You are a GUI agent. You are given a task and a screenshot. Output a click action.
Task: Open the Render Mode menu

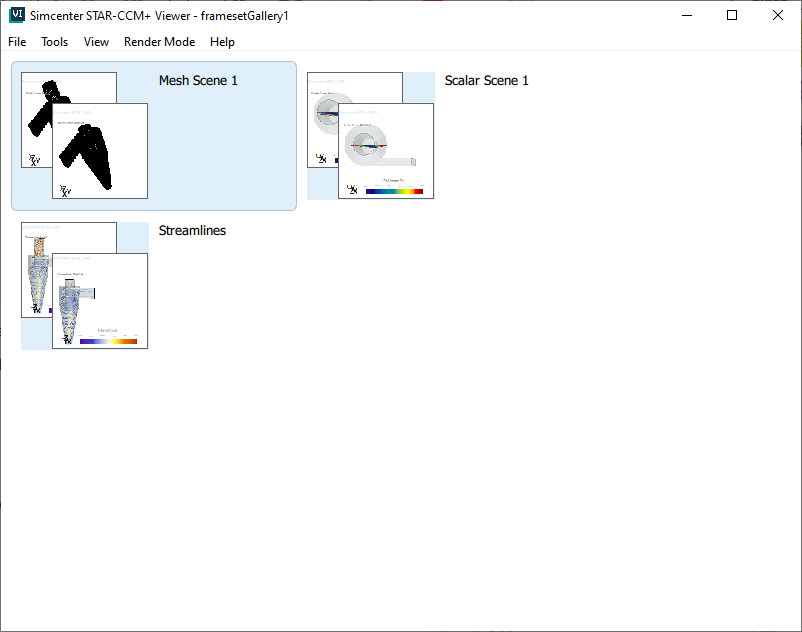coord(159,42)
